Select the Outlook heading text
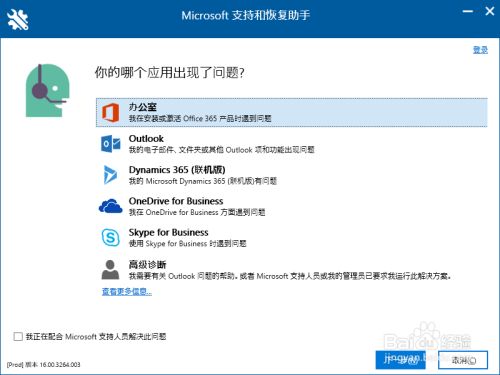 (x=146, y=138)
